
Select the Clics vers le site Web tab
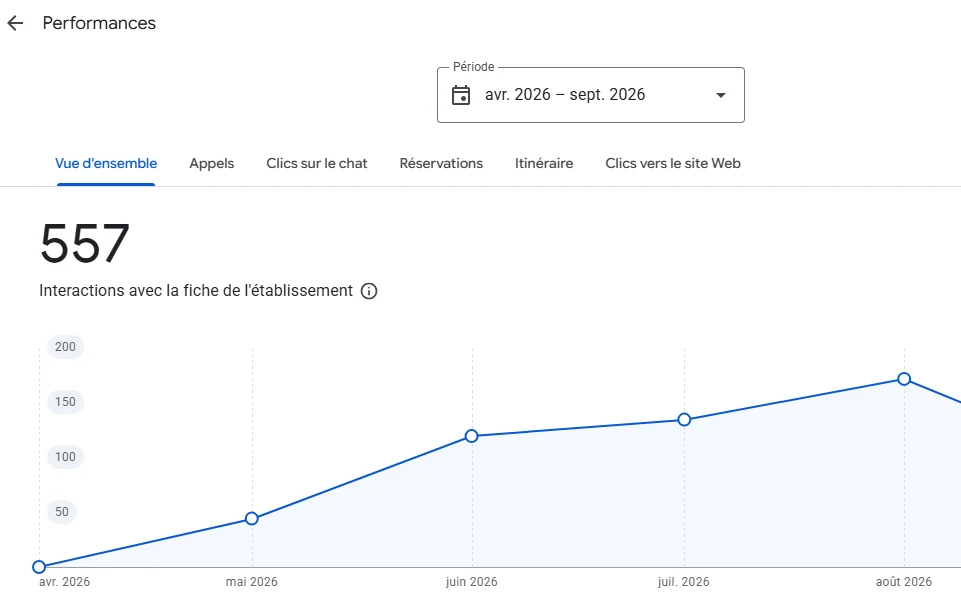pyautogui.click(x=673, y=164)
